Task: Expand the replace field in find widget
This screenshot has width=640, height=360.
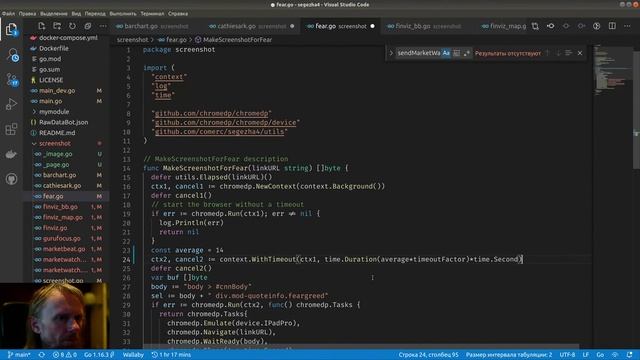Action: click(391, 53)
